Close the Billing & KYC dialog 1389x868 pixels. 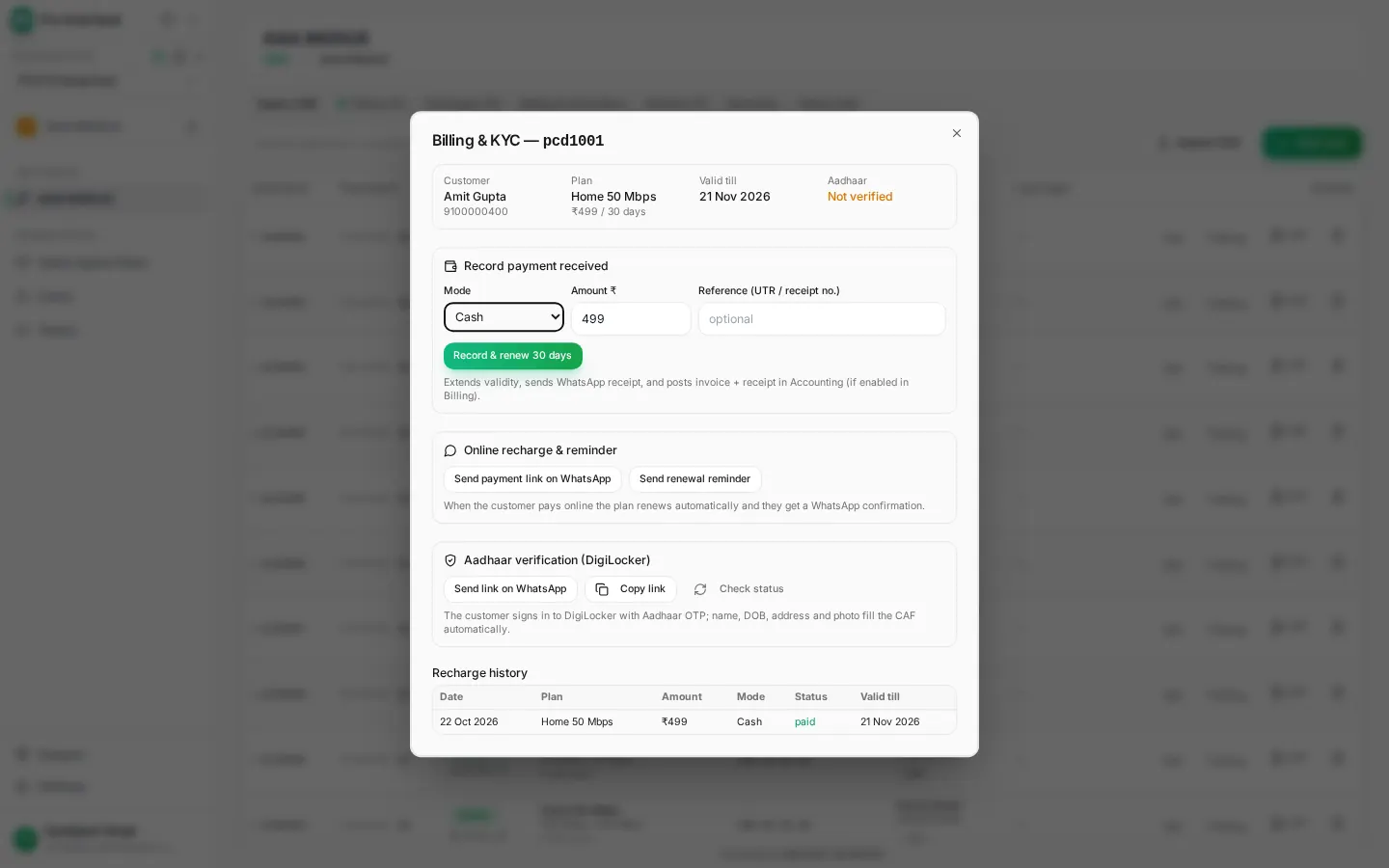pyautogui.click(x=957, y=133)
